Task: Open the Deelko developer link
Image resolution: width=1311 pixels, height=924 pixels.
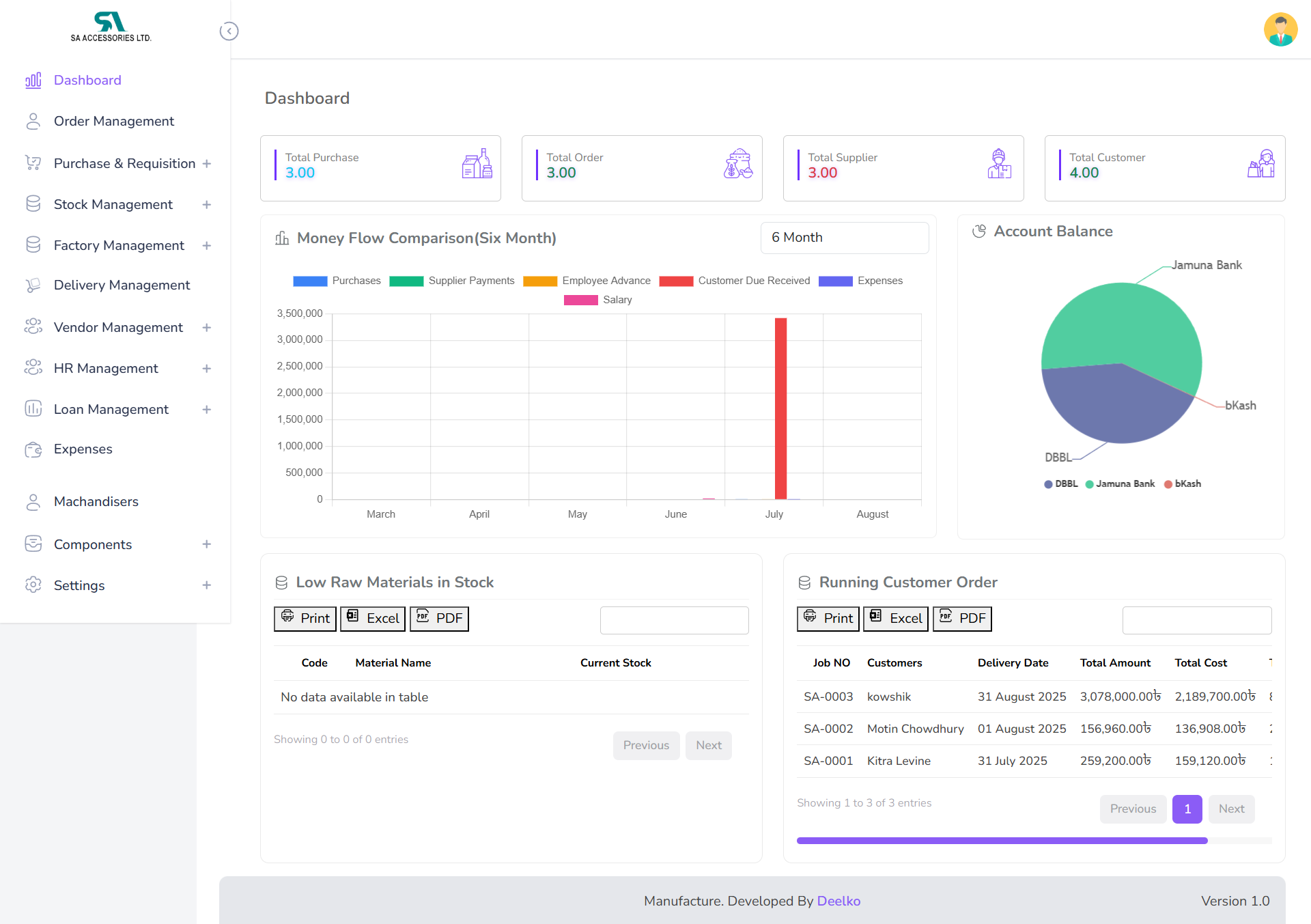Action: 838,901
